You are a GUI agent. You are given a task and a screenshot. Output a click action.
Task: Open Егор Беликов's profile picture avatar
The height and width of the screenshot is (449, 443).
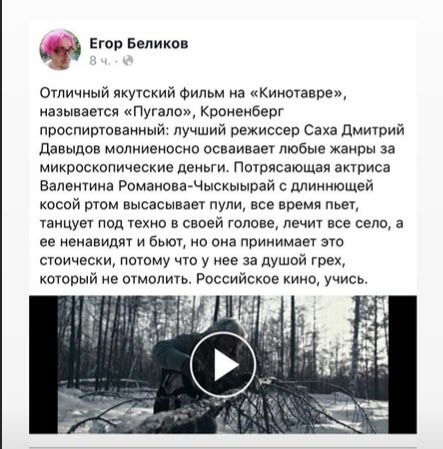(x=60, y=49)
